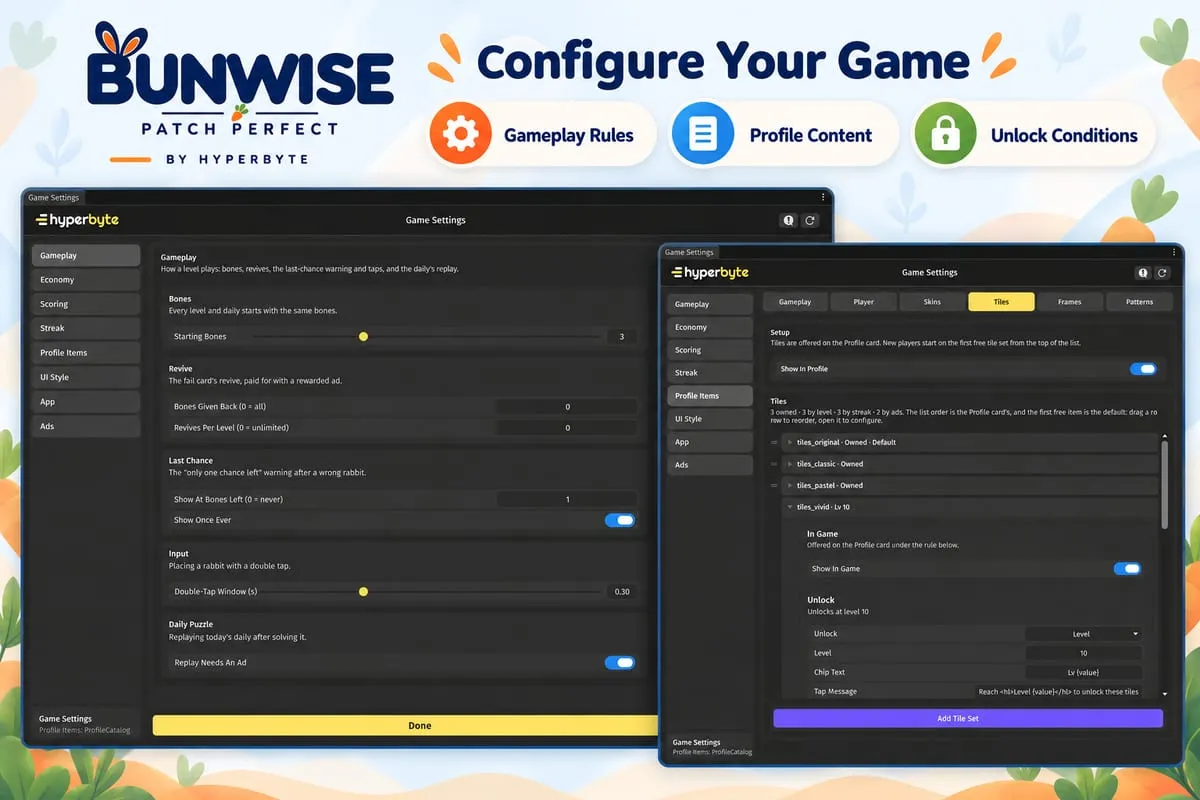Image resolution: width=1200 pixels, height=800 pixels.
Task: Open the Unlock dropdown set to Level
Action: (x=1083, y=634)
